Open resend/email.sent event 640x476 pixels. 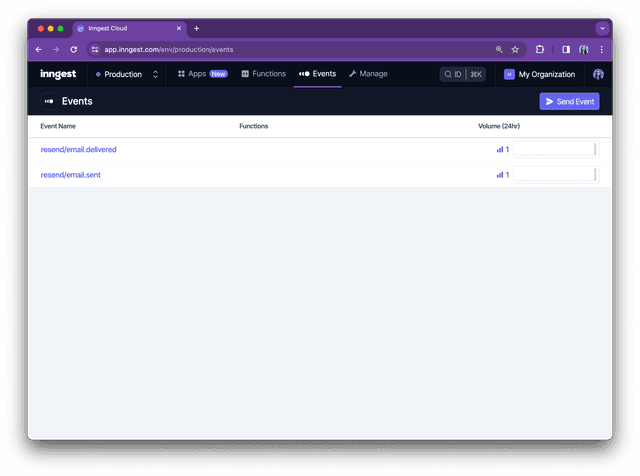(x=71, y=175)
